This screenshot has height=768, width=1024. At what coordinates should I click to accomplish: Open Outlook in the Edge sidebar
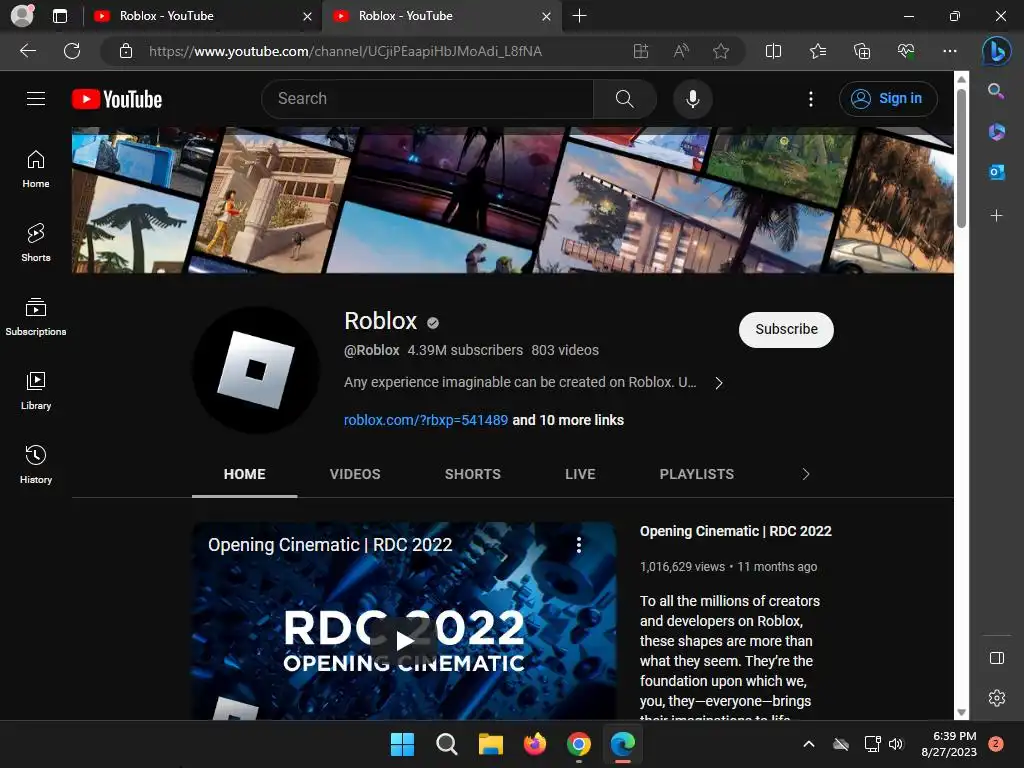(996, 172)
